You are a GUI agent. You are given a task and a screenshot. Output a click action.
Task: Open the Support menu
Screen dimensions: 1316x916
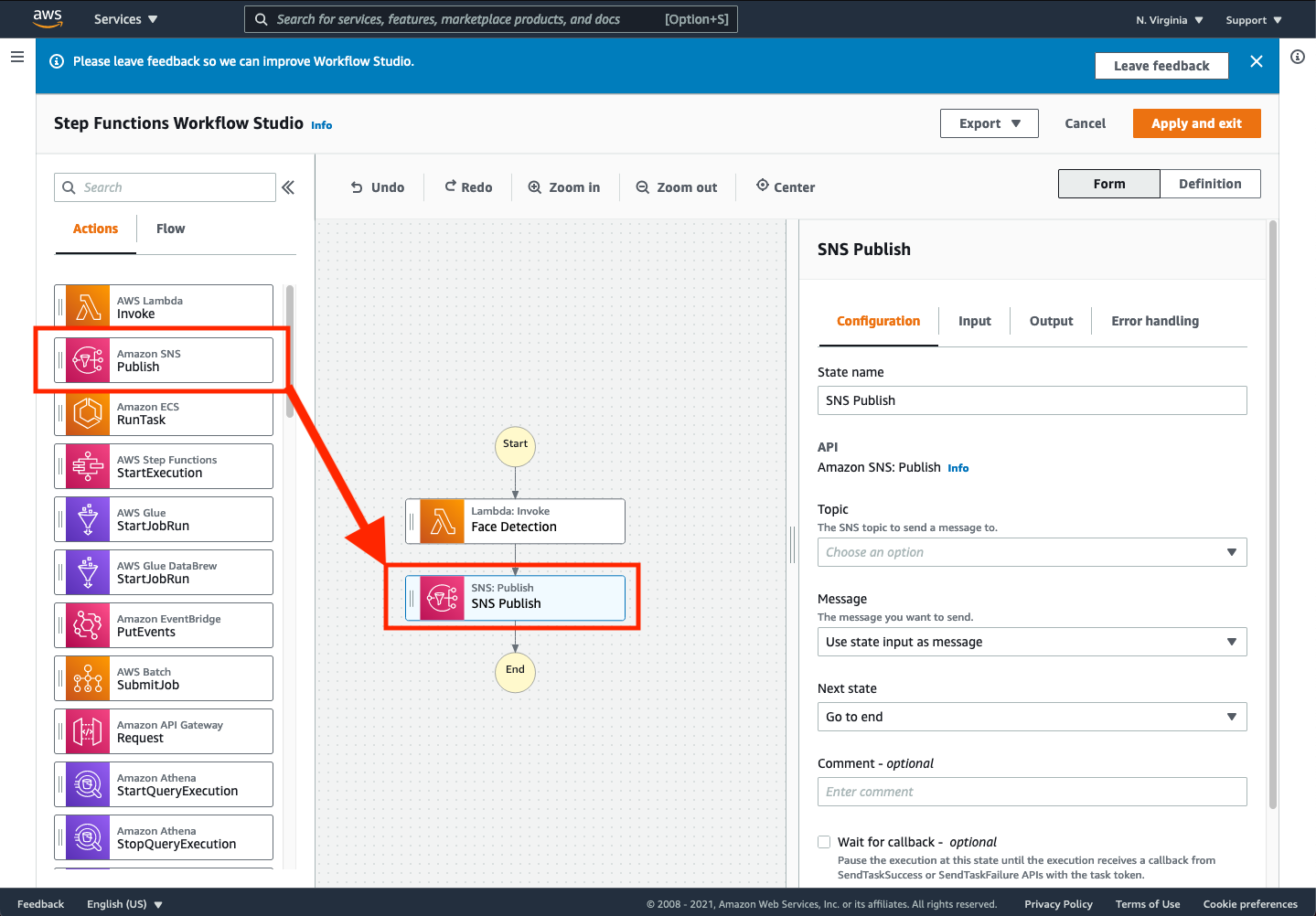pos(1254,20)
